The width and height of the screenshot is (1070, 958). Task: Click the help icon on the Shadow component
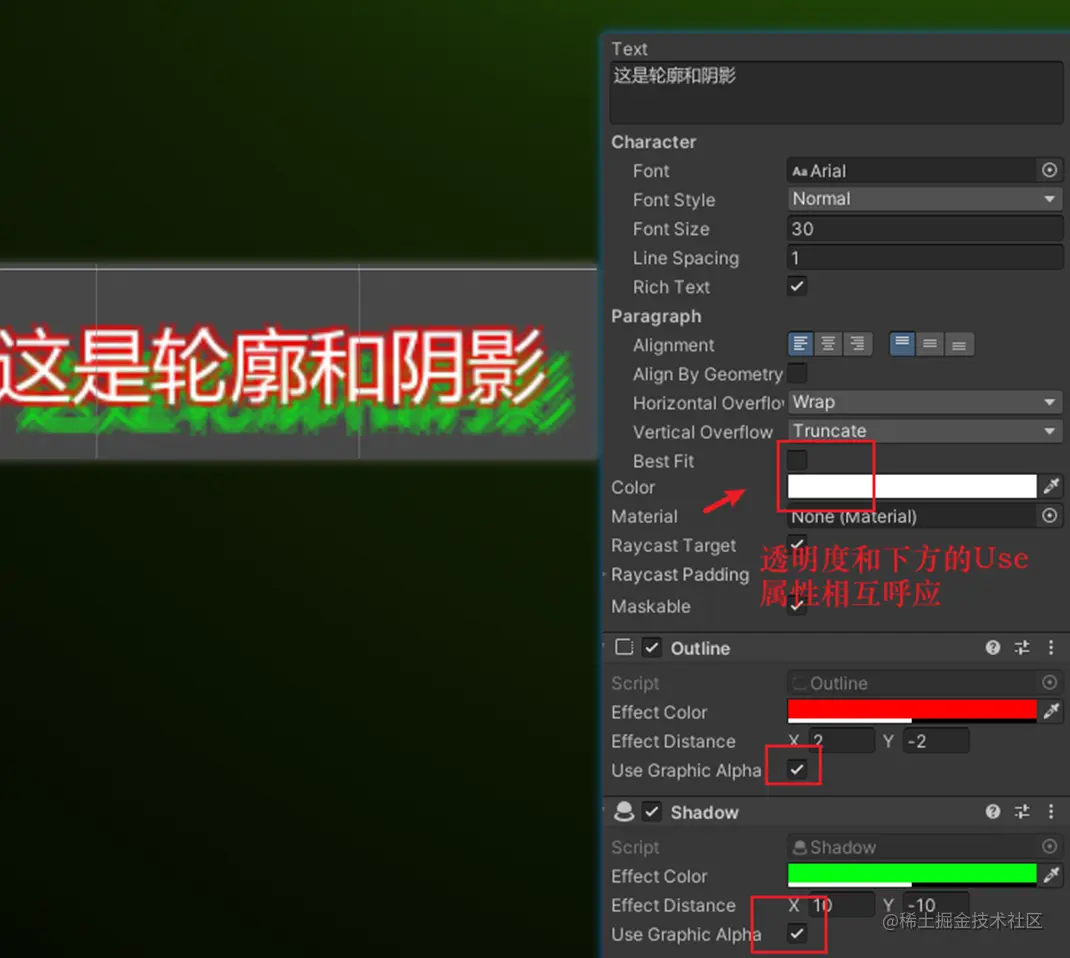[992, 812]
